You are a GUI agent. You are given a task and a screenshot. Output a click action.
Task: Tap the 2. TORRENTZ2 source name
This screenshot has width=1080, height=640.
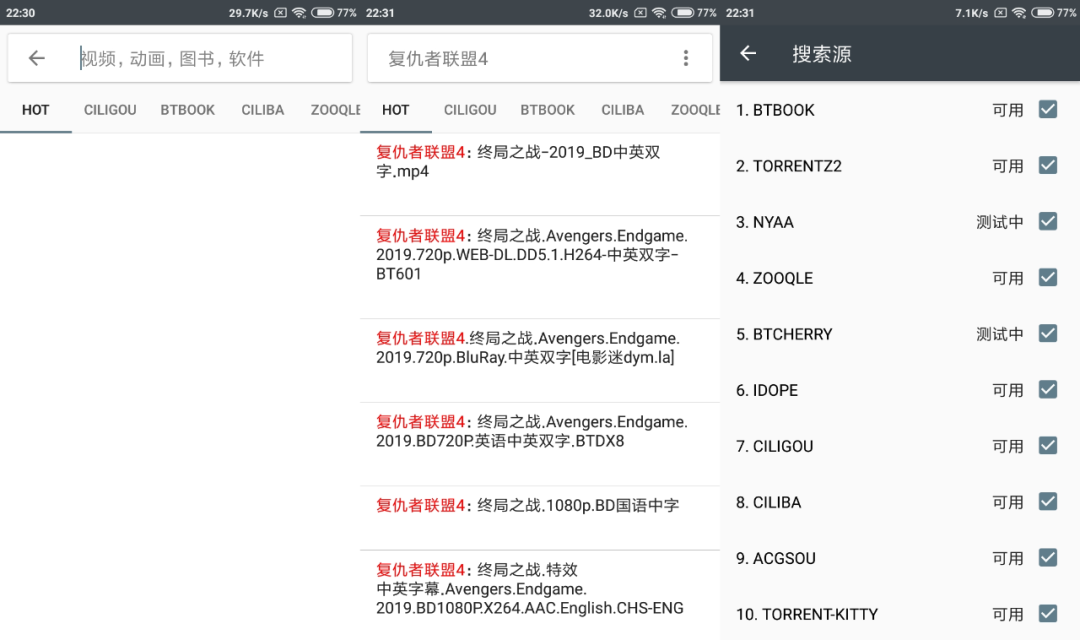click(x=789, y=166)
